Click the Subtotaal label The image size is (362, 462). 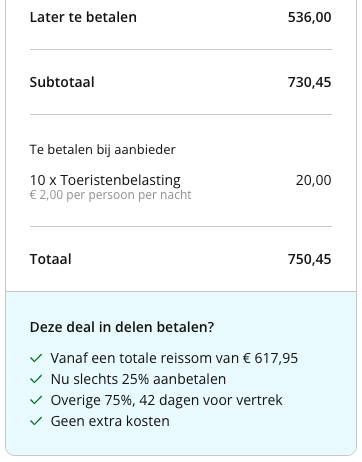(x=62, y=82)
